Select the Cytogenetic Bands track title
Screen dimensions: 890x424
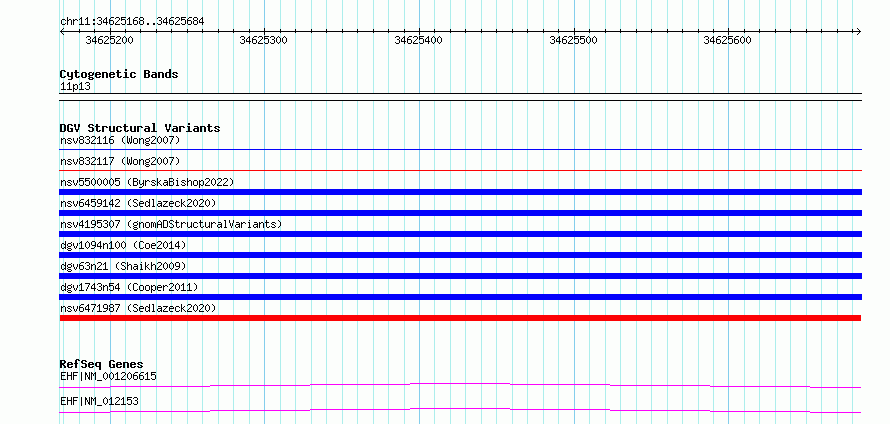coord(119,74)
